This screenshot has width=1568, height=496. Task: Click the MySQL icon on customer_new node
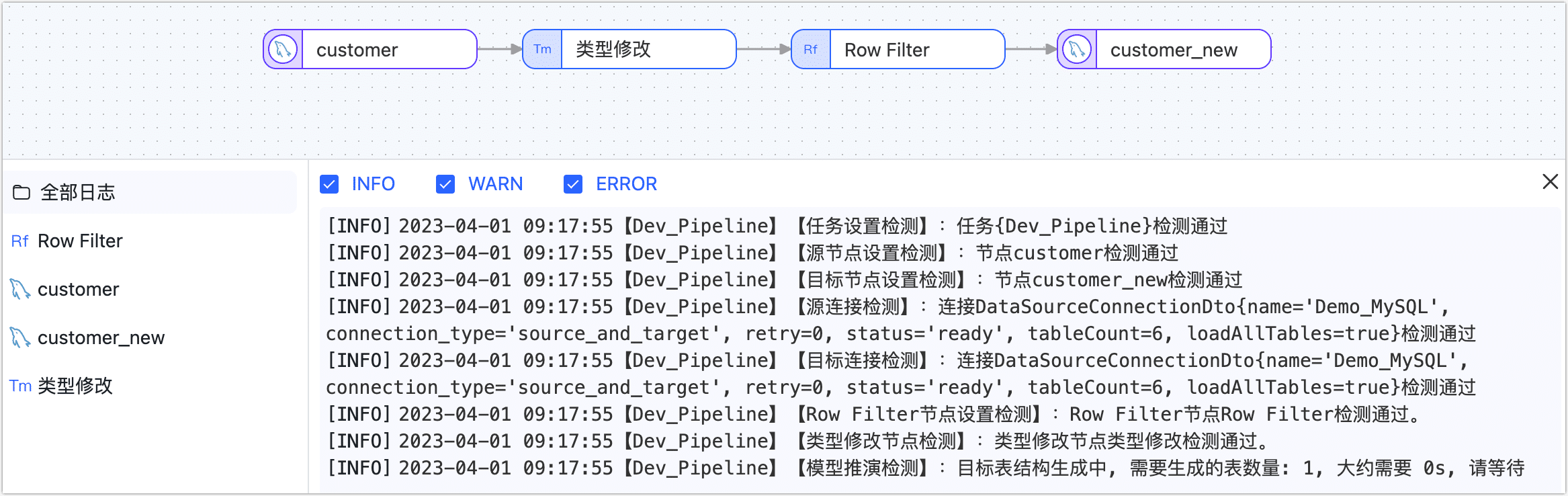(x=1077, y=49)
